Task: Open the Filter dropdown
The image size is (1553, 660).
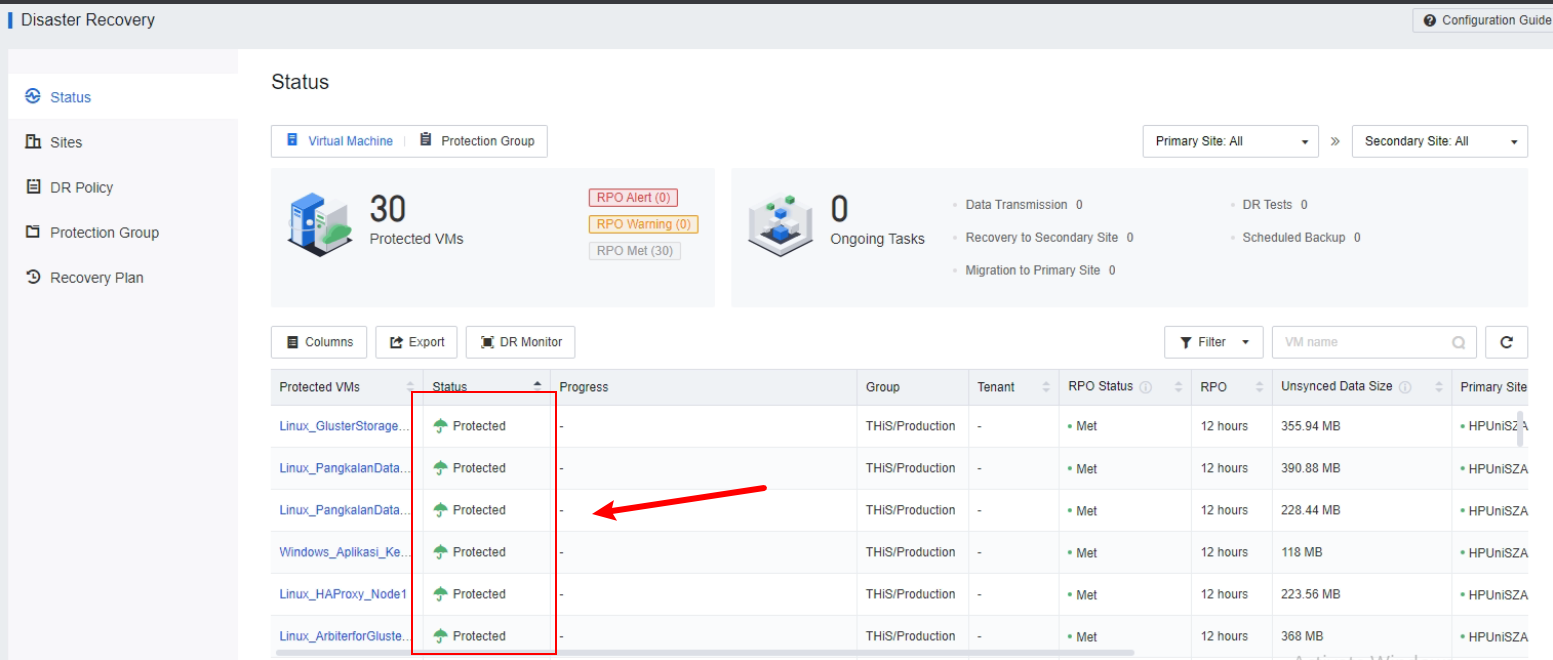Action: 1214,342
